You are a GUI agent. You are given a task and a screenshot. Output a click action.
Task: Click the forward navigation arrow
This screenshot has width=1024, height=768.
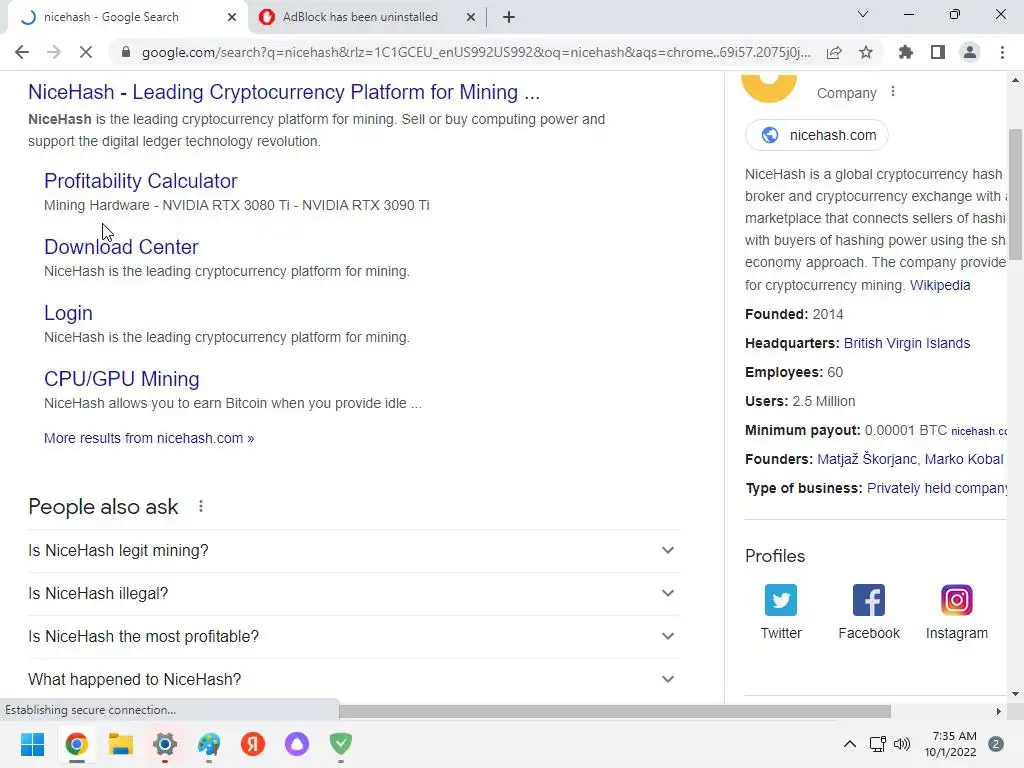(x=54, y=52)
